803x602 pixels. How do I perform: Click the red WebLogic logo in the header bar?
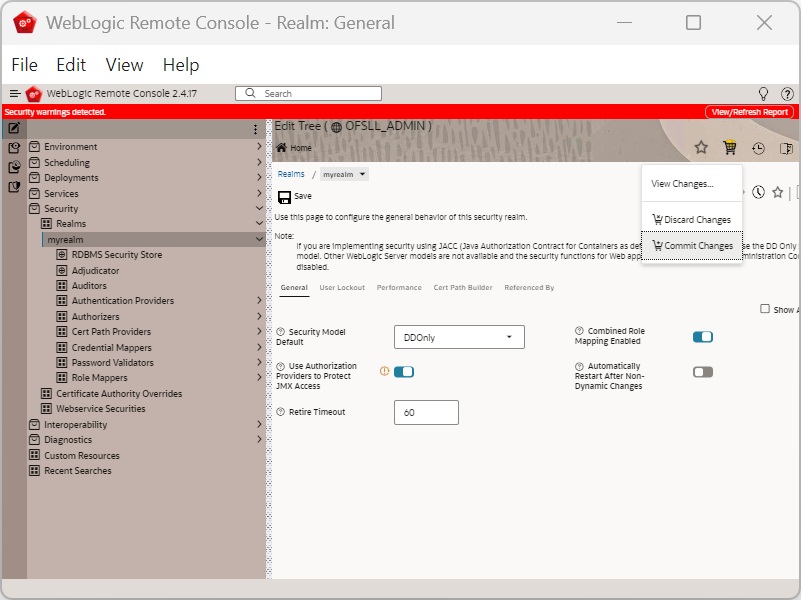pos(34,94)
